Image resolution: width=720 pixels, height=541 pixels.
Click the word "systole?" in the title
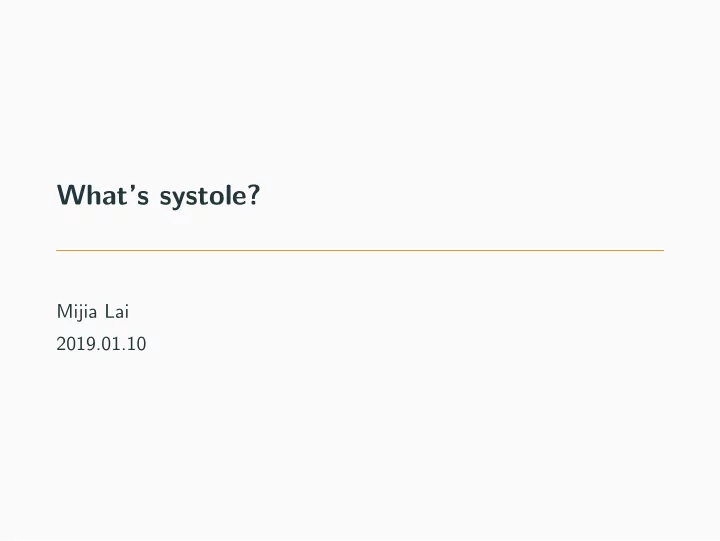click(x=210, y=197)
